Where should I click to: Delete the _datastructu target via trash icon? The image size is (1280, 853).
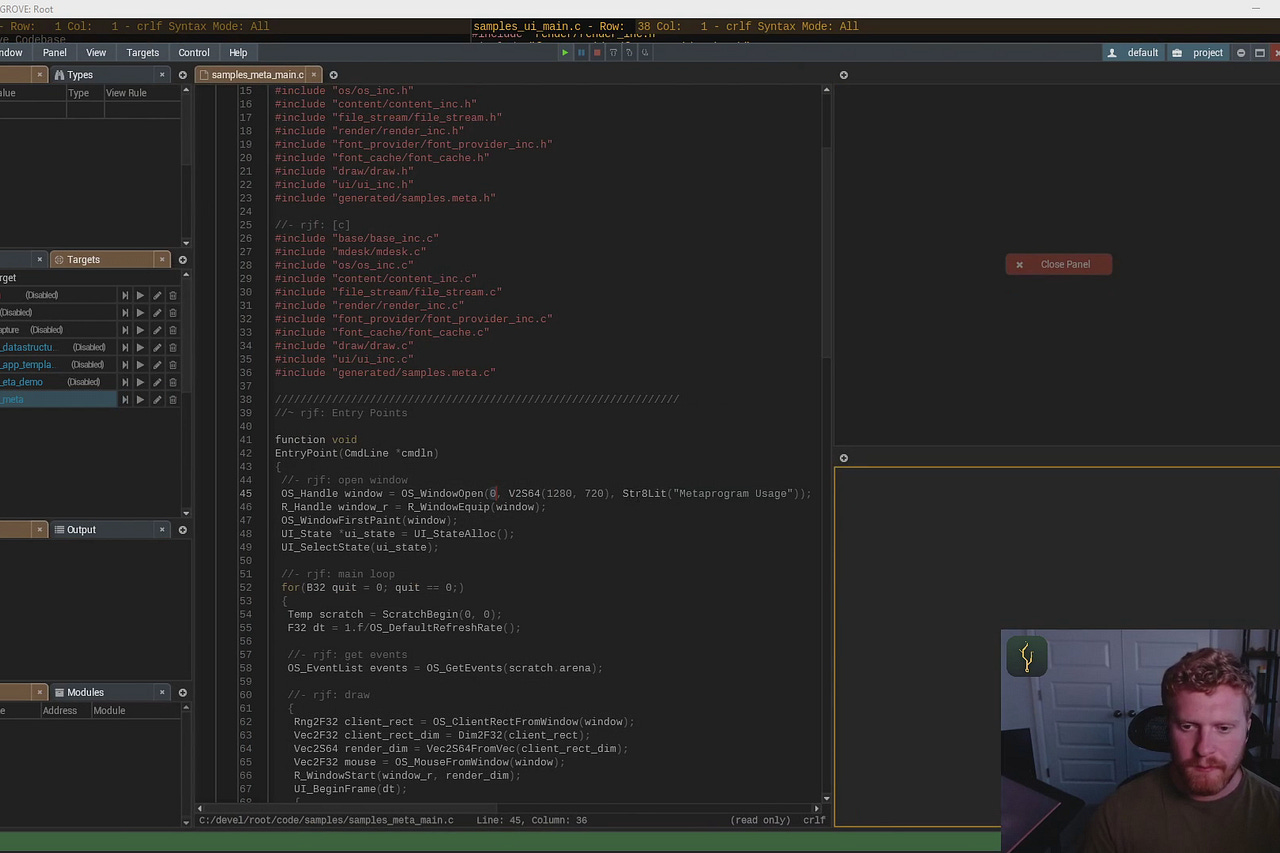(x=172, y=347)
